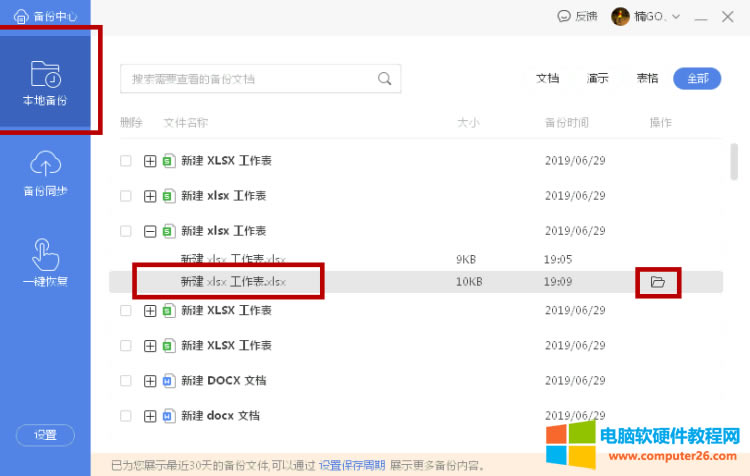Switch to the 表格 spreadsheet filter
This screenshot has height=476, width=750.
(647, 79)
